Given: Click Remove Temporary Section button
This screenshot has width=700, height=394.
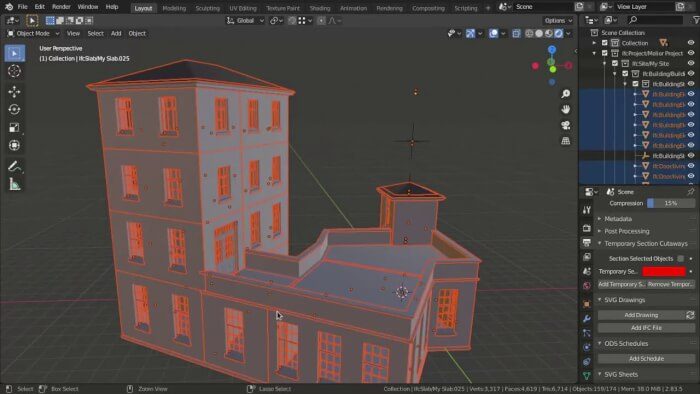Looking at the screenshot, I should point(671,284).
